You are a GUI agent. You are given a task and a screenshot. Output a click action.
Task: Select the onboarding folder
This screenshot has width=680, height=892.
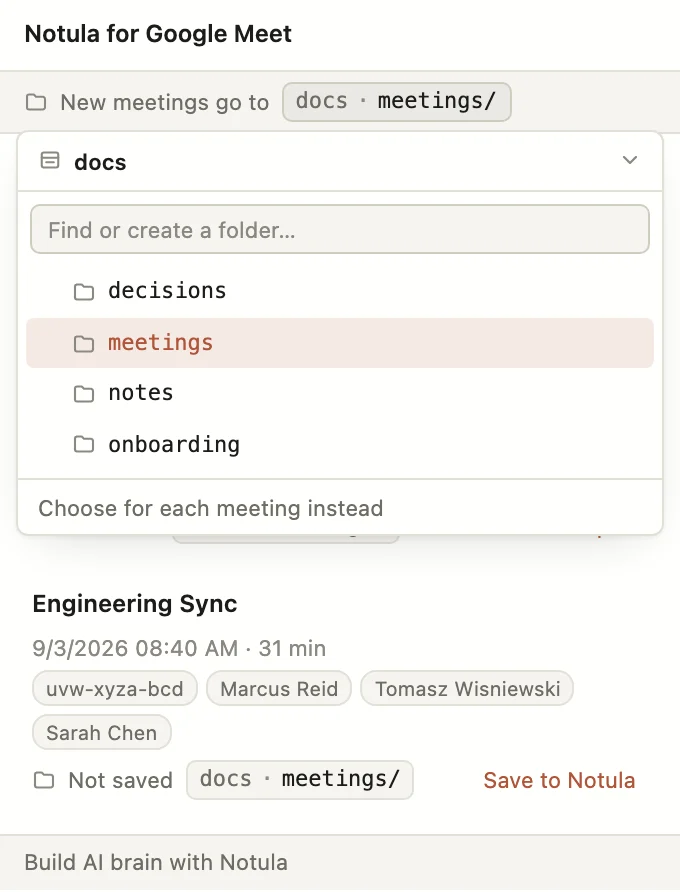tap(340, 444)
